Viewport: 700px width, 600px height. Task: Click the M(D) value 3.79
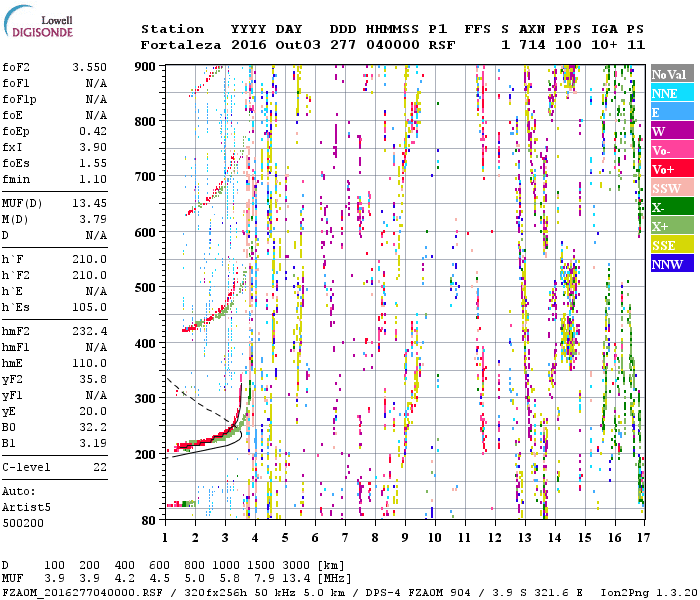click(93, 220)
